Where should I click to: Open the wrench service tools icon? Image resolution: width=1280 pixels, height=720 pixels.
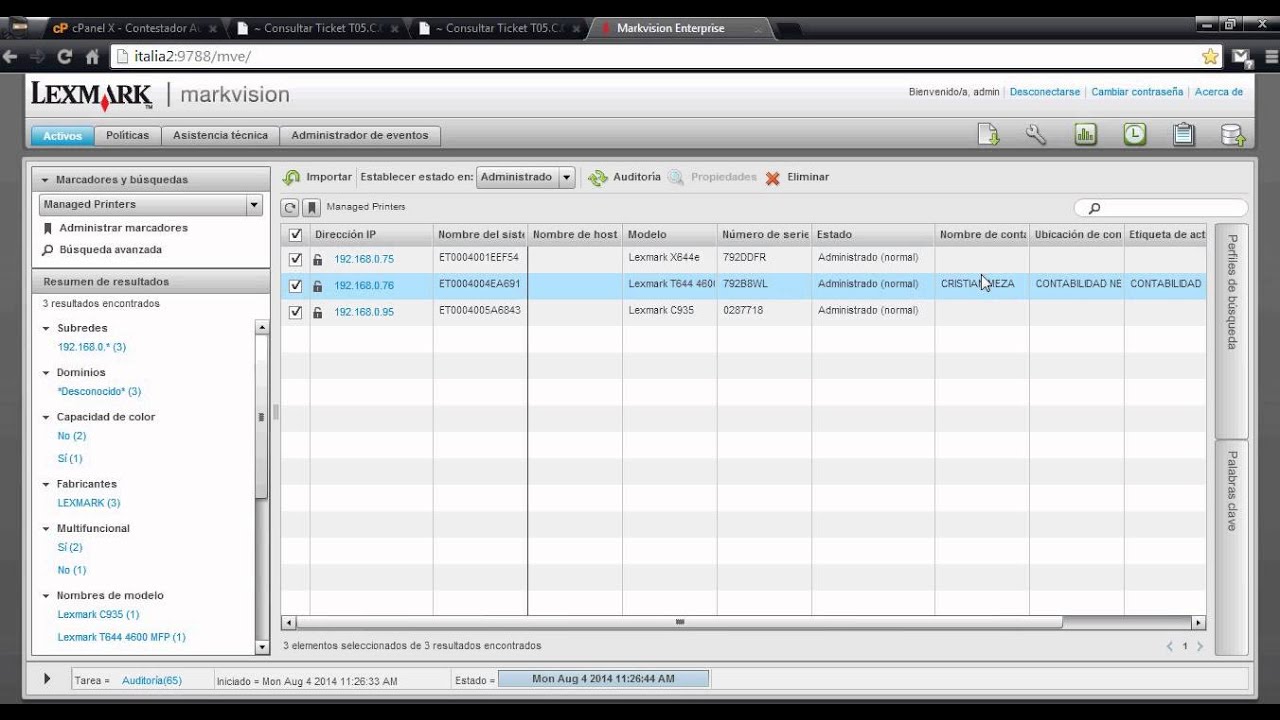point(1036,134)
